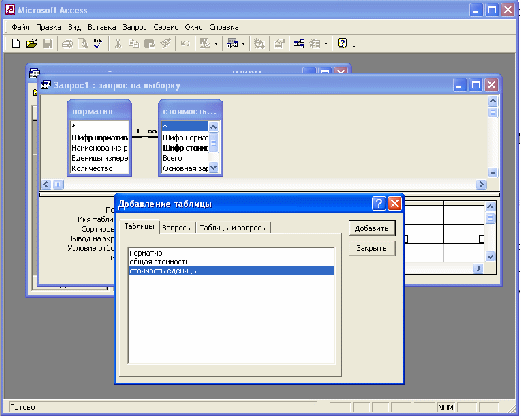This screenshot has width=521, height=419.
Task: Click the Code toolbar icon
Action: point(259,44)
